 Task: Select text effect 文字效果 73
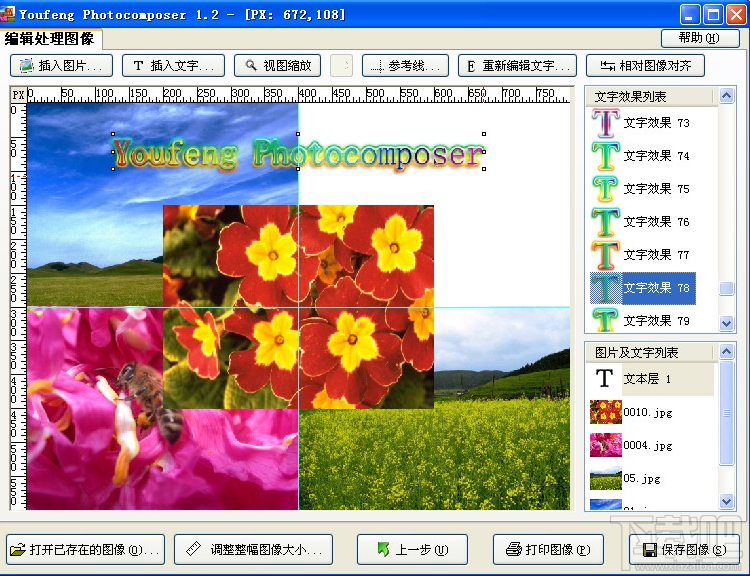point(642,123)
